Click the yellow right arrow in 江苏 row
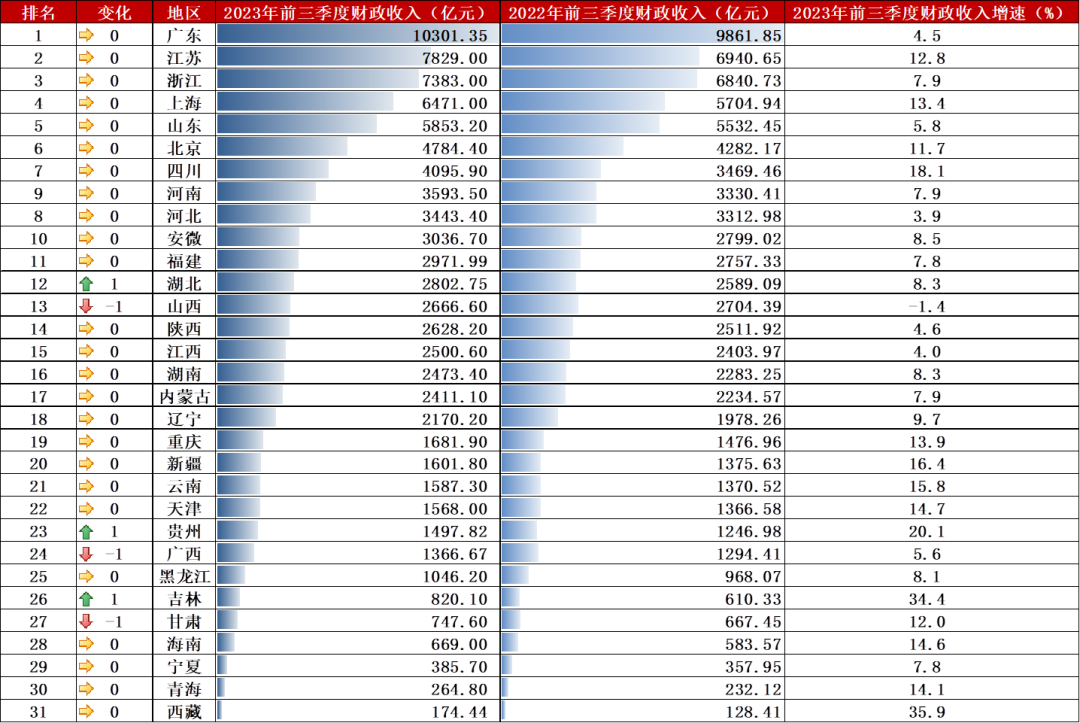 click(86, 58)
